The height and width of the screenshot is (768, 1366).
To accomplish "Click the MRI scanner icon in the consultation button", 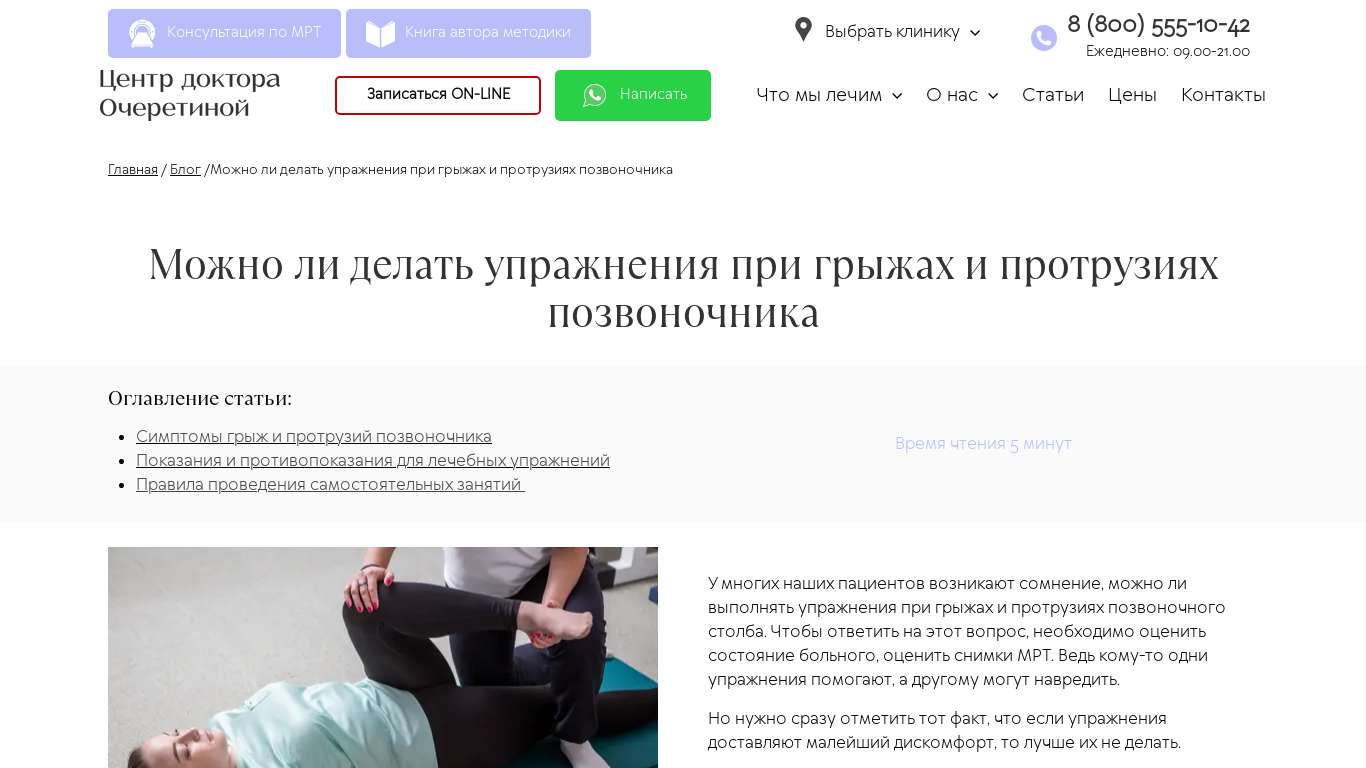I will click(x=142, y=33).
